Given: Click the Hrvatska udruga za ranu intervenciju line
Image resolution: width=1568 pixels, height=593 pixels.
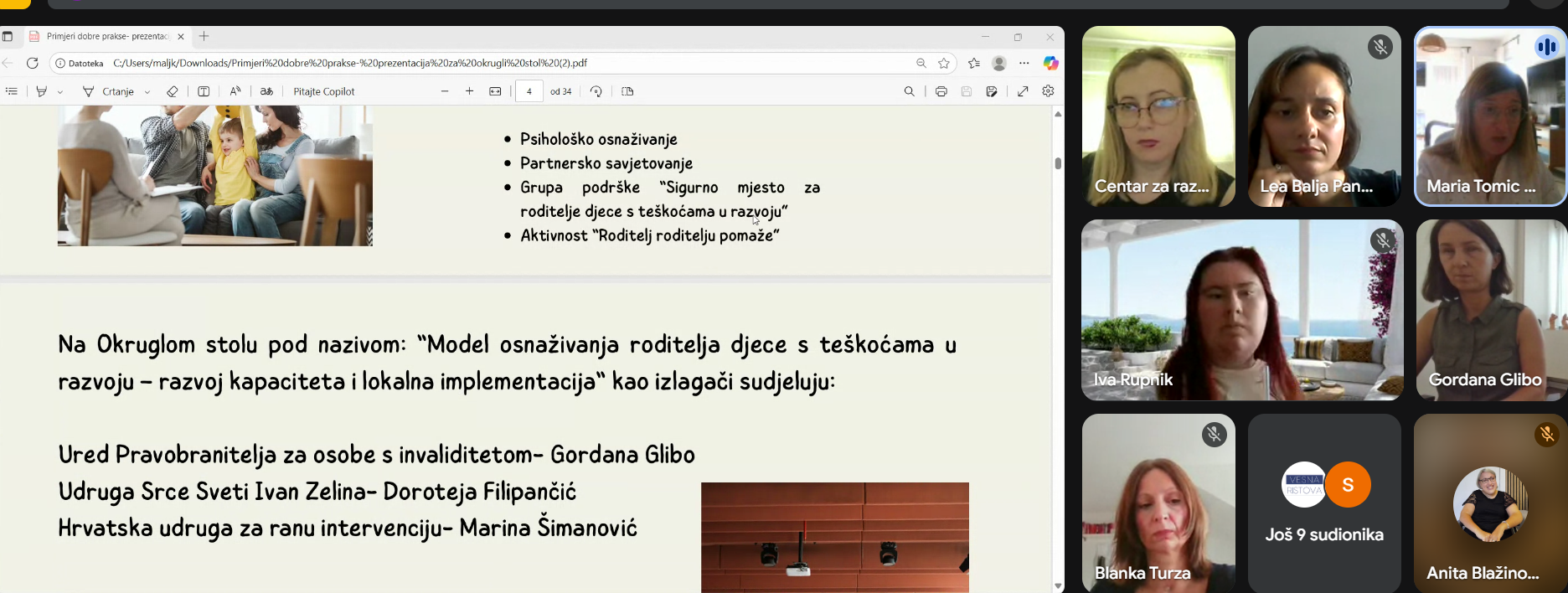Looking at the screenshot, I should click(x=348, y=528).
